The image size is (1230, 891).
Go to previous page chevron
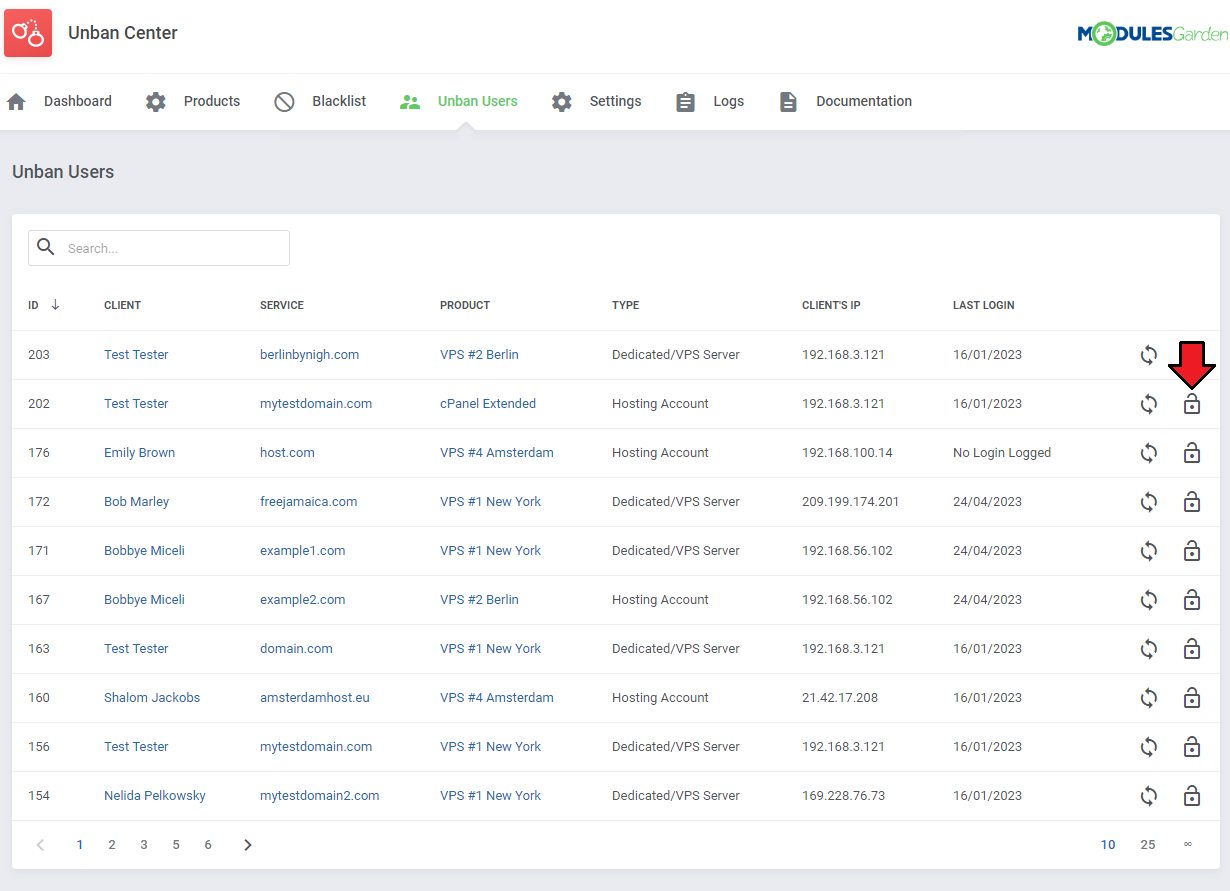point(40,845)
